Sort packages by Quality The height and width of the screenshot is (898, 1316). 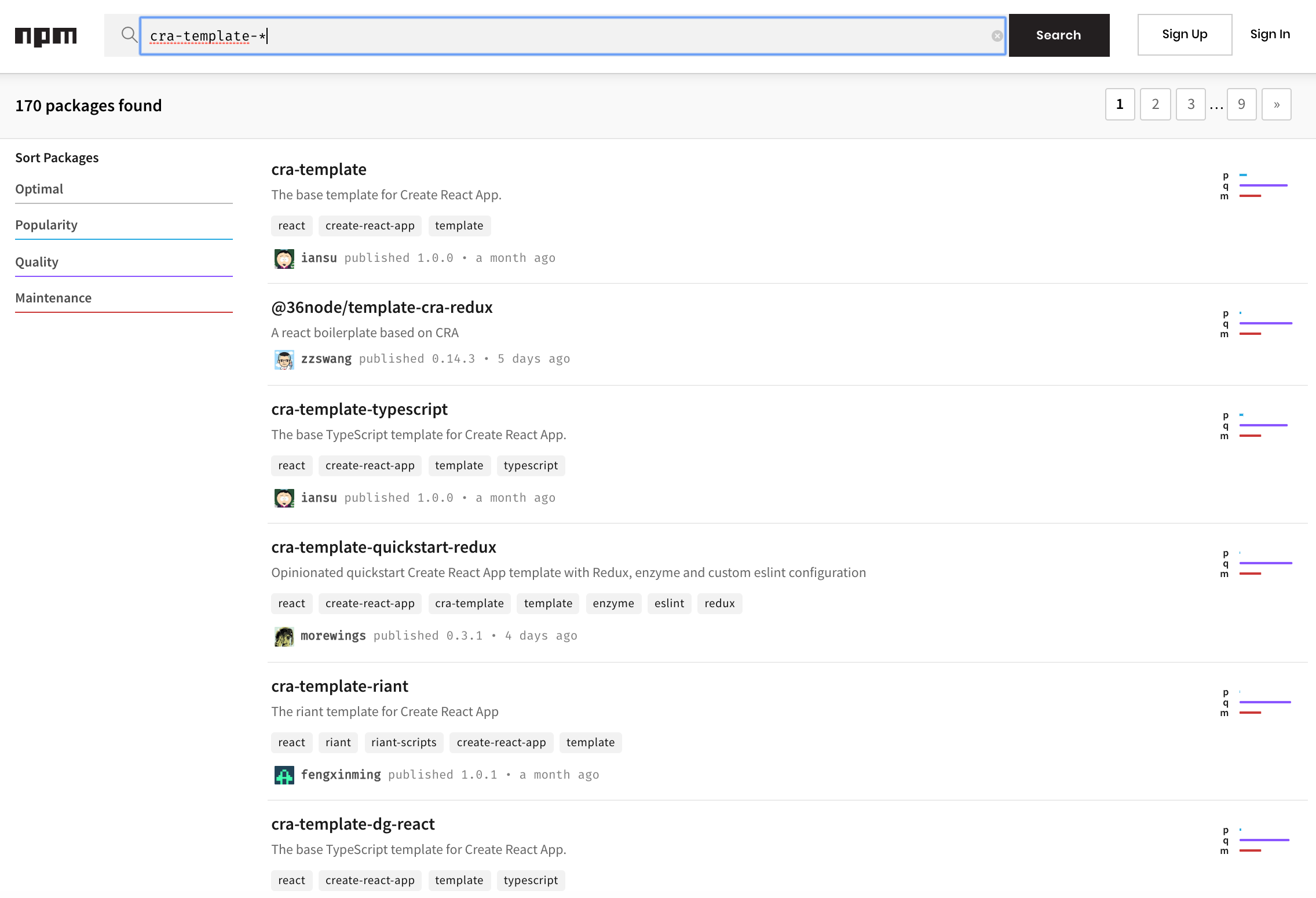point(37,262)
